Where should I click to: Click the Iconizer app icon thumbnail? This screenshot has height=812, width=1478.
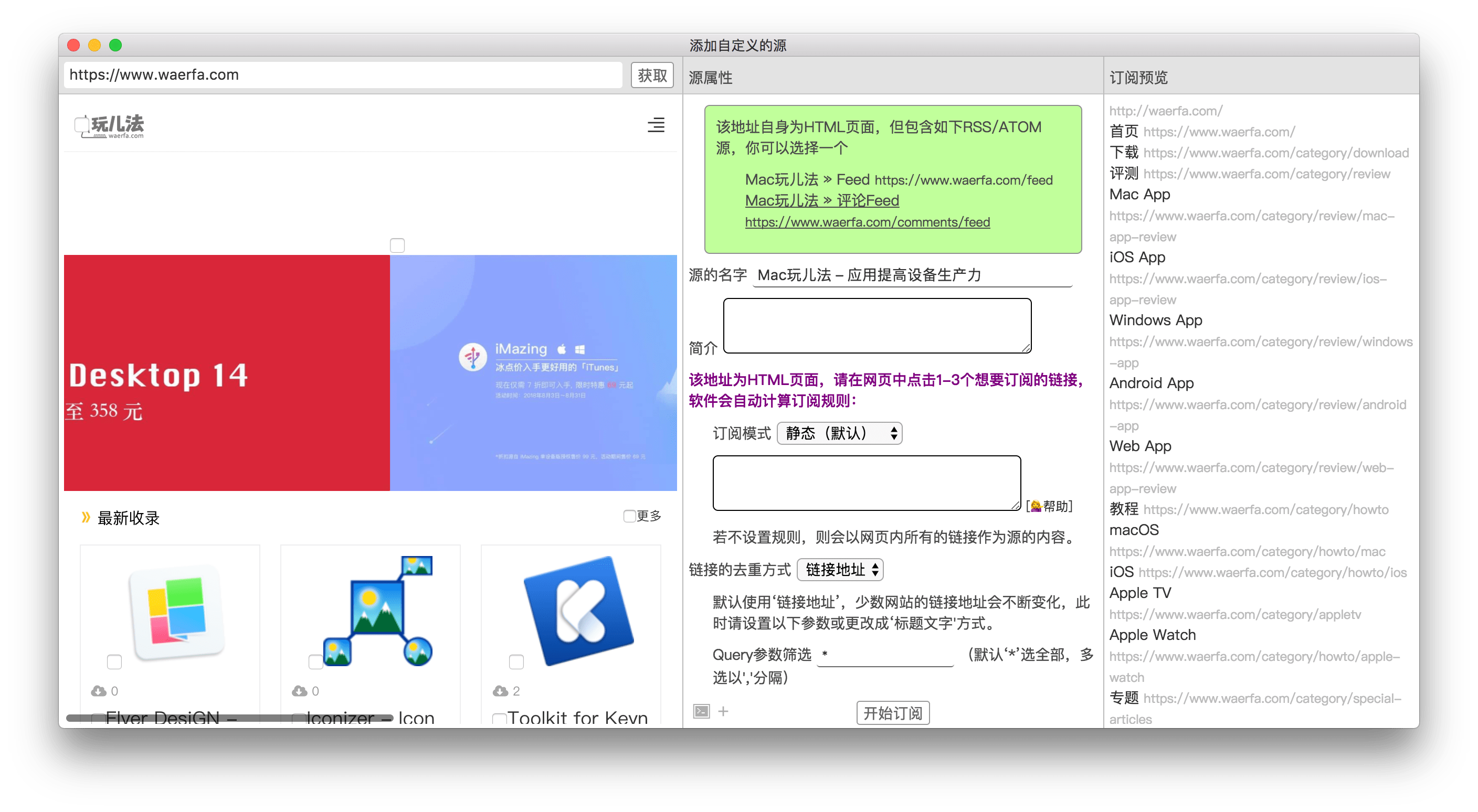[377, 611]
